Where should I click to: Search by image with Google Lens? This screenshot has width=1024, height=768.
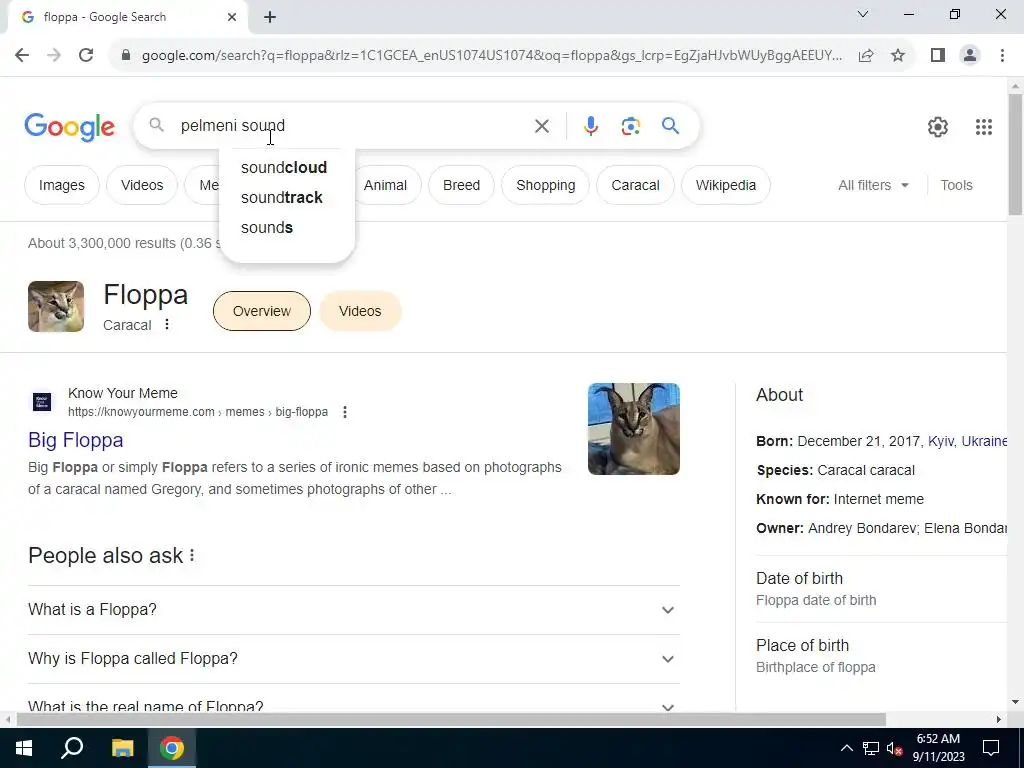[x=630, y=126]
